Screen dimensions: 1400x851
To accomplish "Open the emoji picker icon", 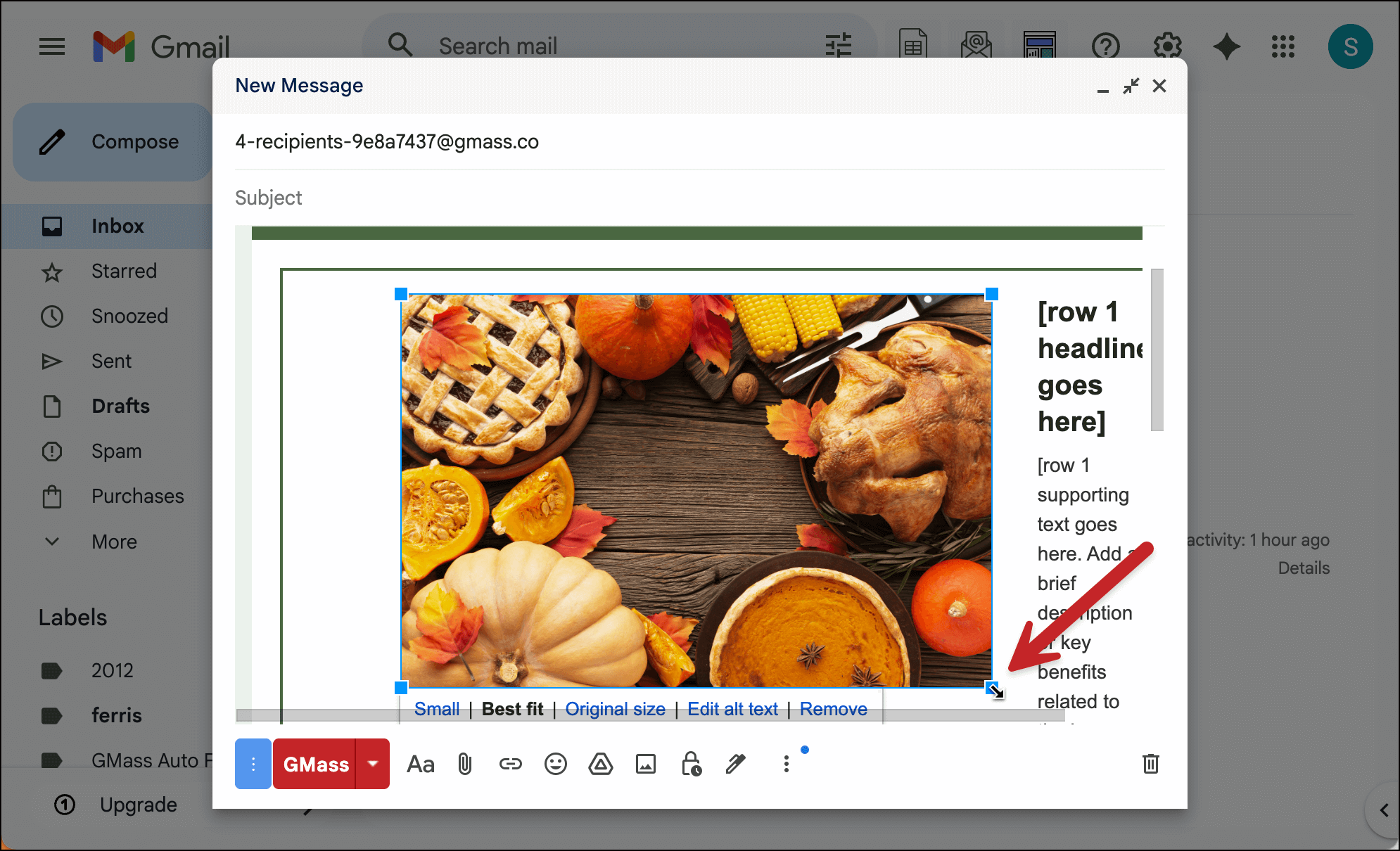I will [555, 764].
